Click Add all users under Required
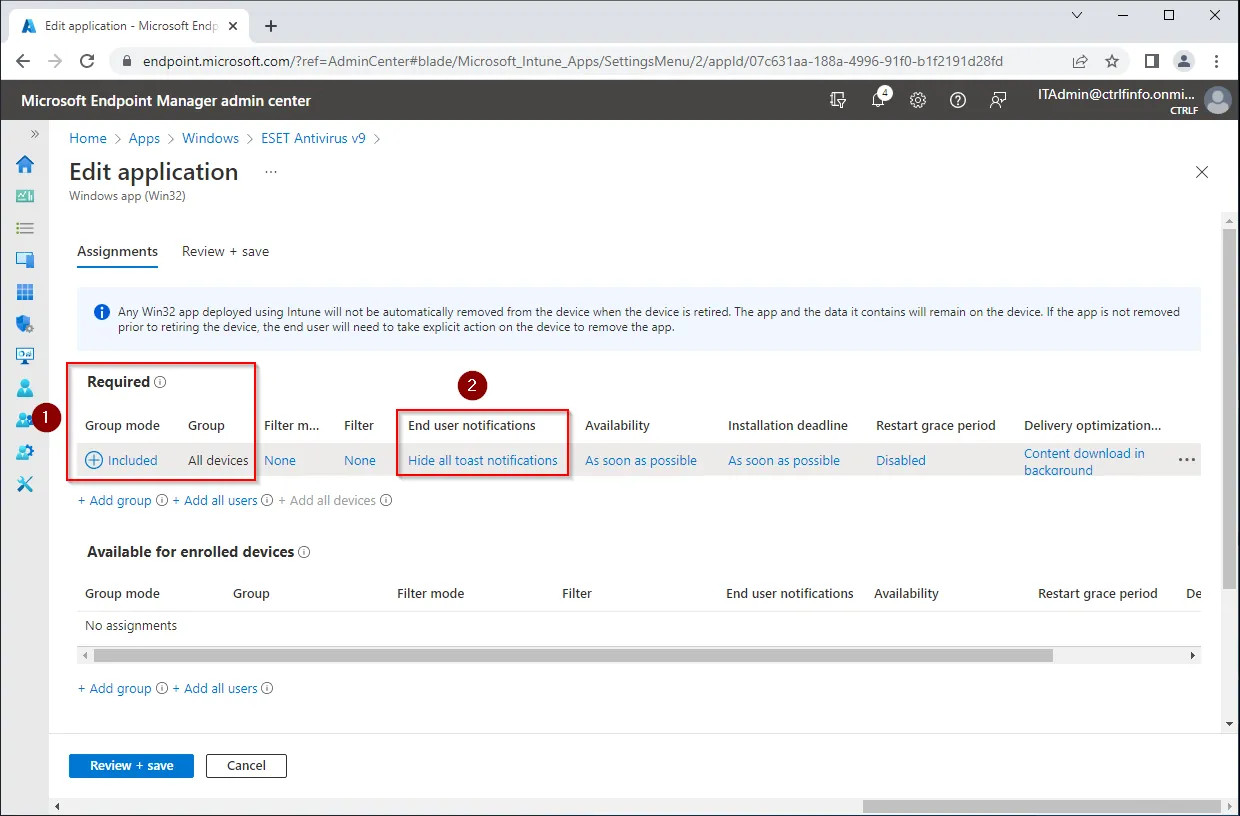Screen dimensions: 1240x816 215,501
